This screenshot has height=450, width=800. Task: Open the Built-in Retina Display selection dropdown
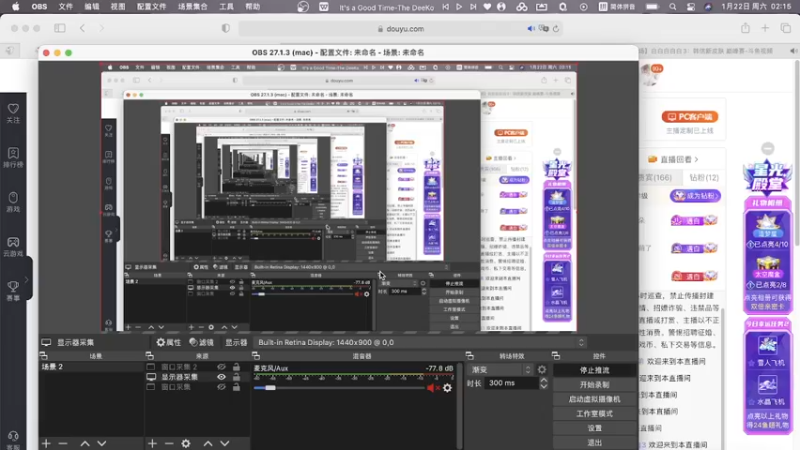(420, 342)
